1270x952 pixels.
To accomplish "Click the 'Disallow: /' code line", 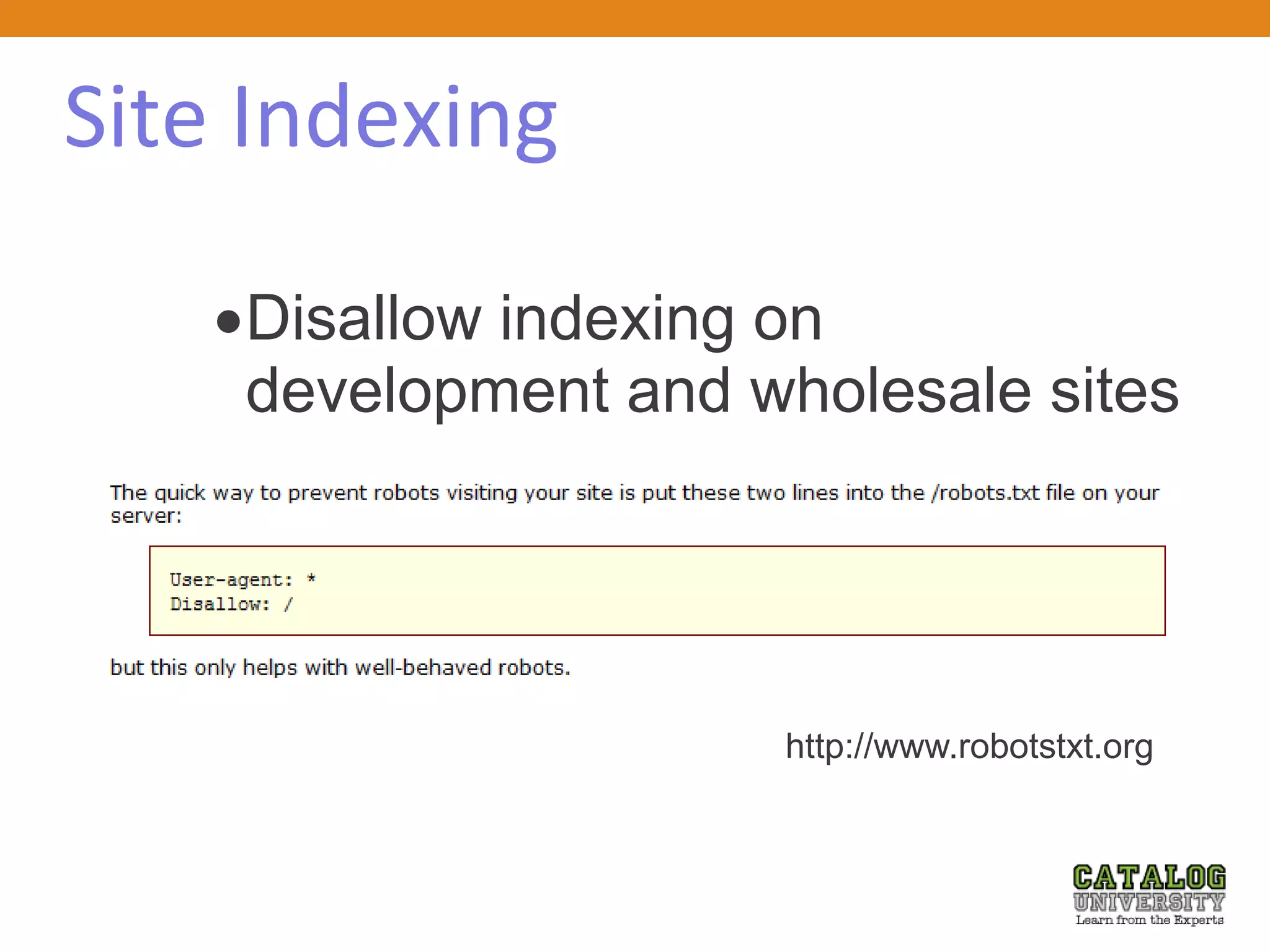I will pos(231,604).
